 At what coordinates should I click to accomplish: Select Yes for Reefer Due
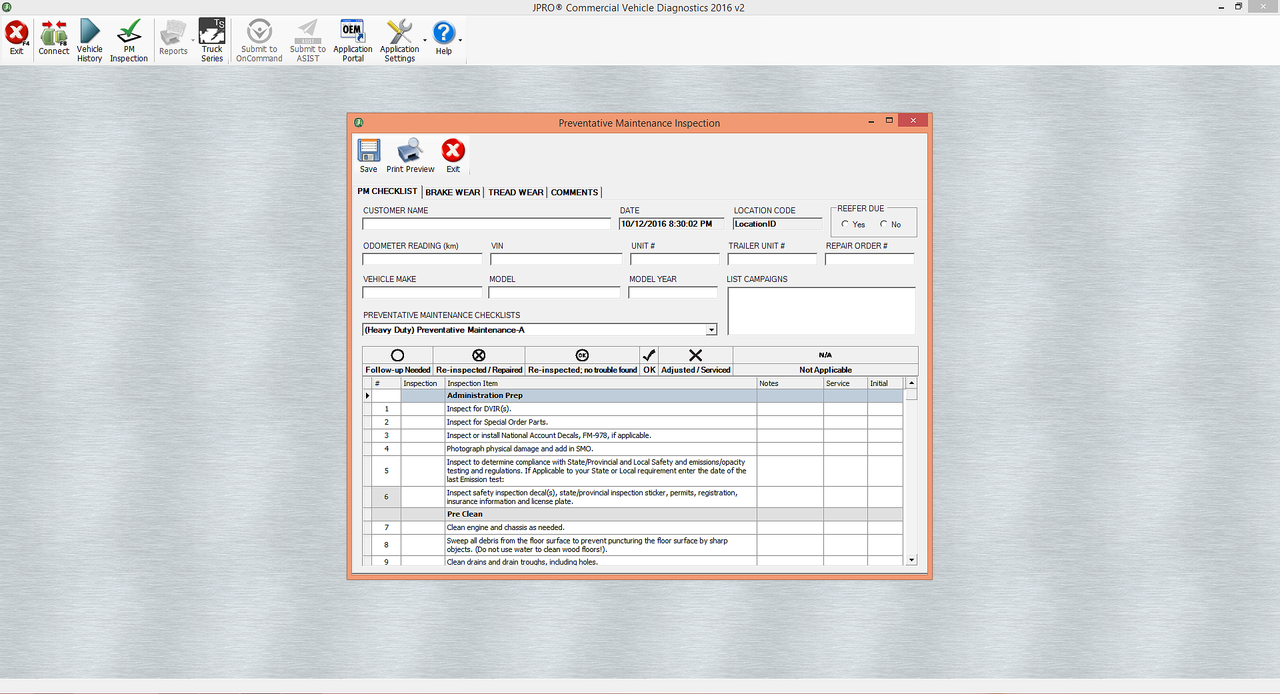coord(846,224)
